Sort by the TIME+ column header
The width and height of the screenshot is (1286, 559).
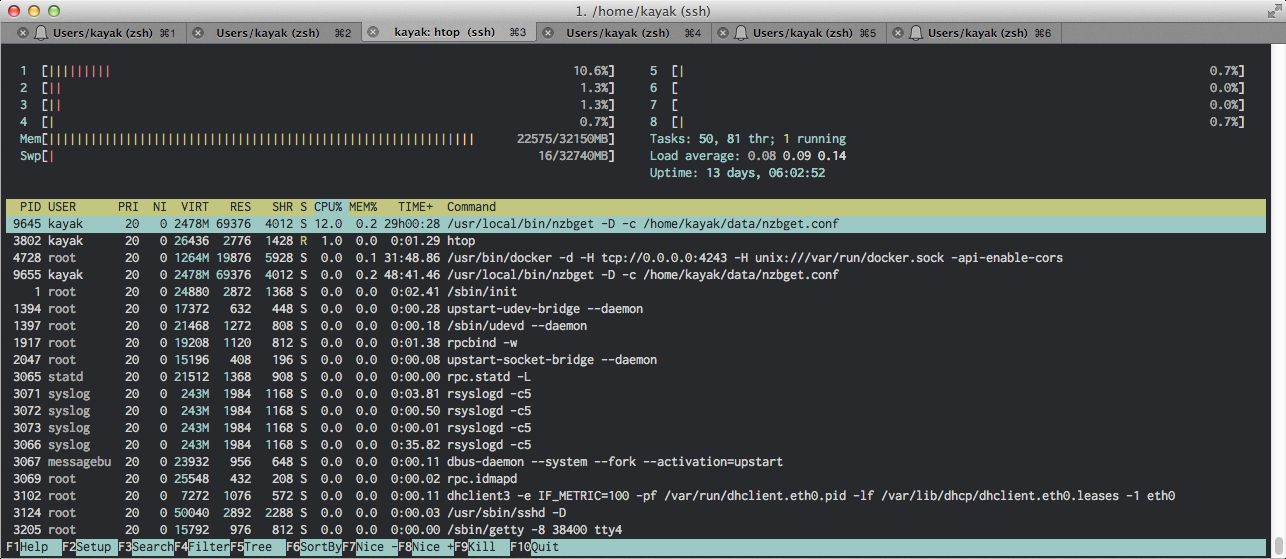click(416, 207)
